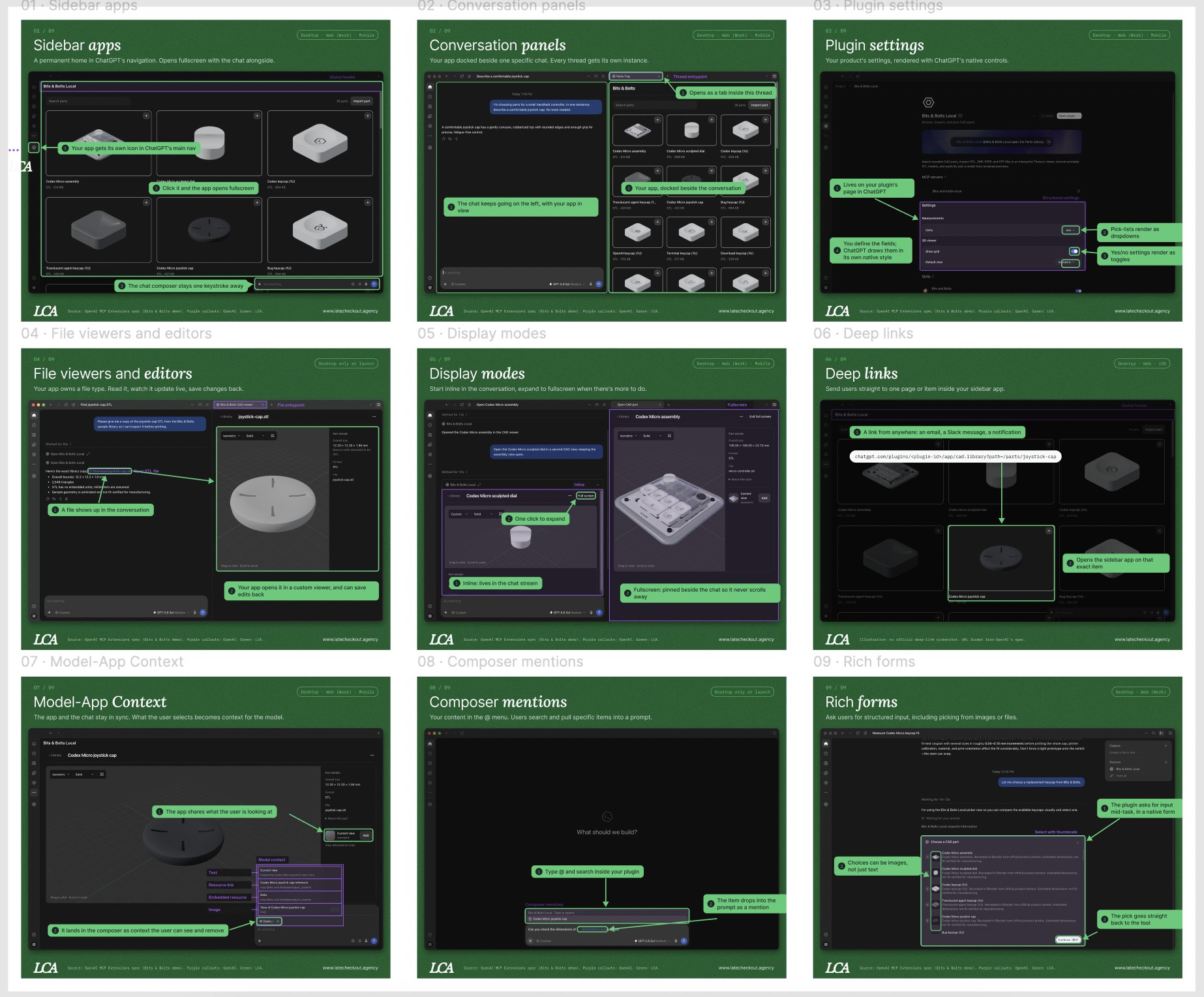Select Translucent agent keycap option in Rich forms list

(x=1002, y=904)
